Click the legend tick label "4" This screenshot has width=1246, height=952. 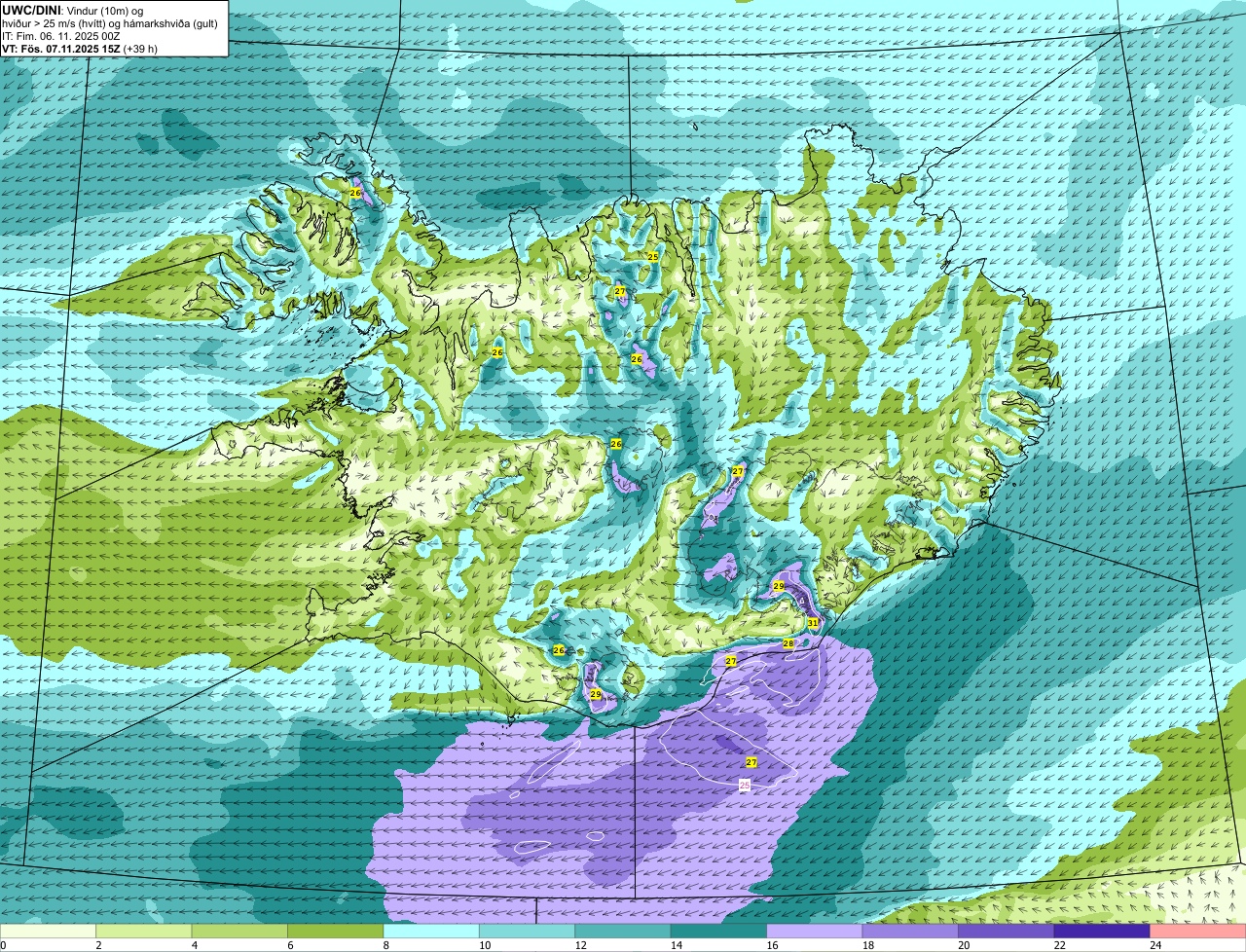tap(194, 945)
